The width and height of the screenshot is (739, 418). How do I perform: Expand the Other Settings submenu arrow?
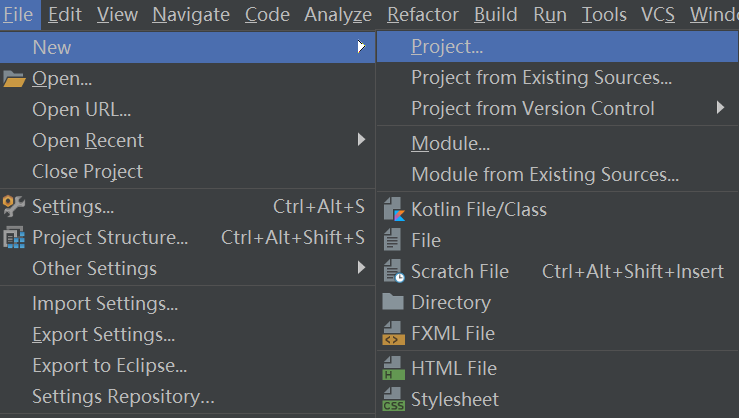[x=361, y=268]
